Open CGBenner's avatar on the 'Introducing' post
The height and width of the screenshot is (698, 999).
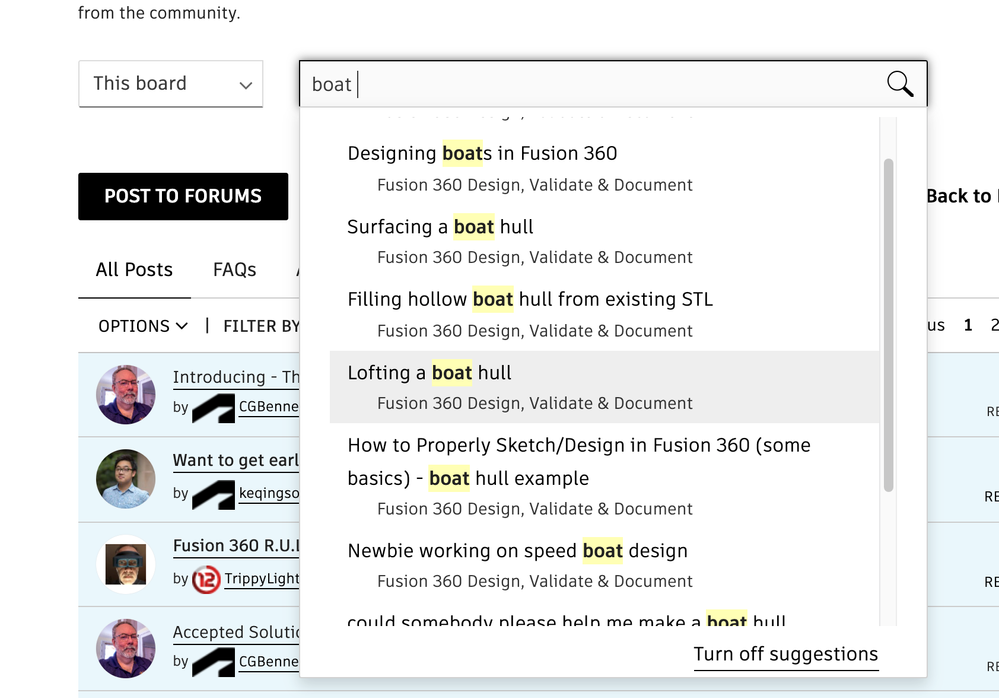coord(126,394)
